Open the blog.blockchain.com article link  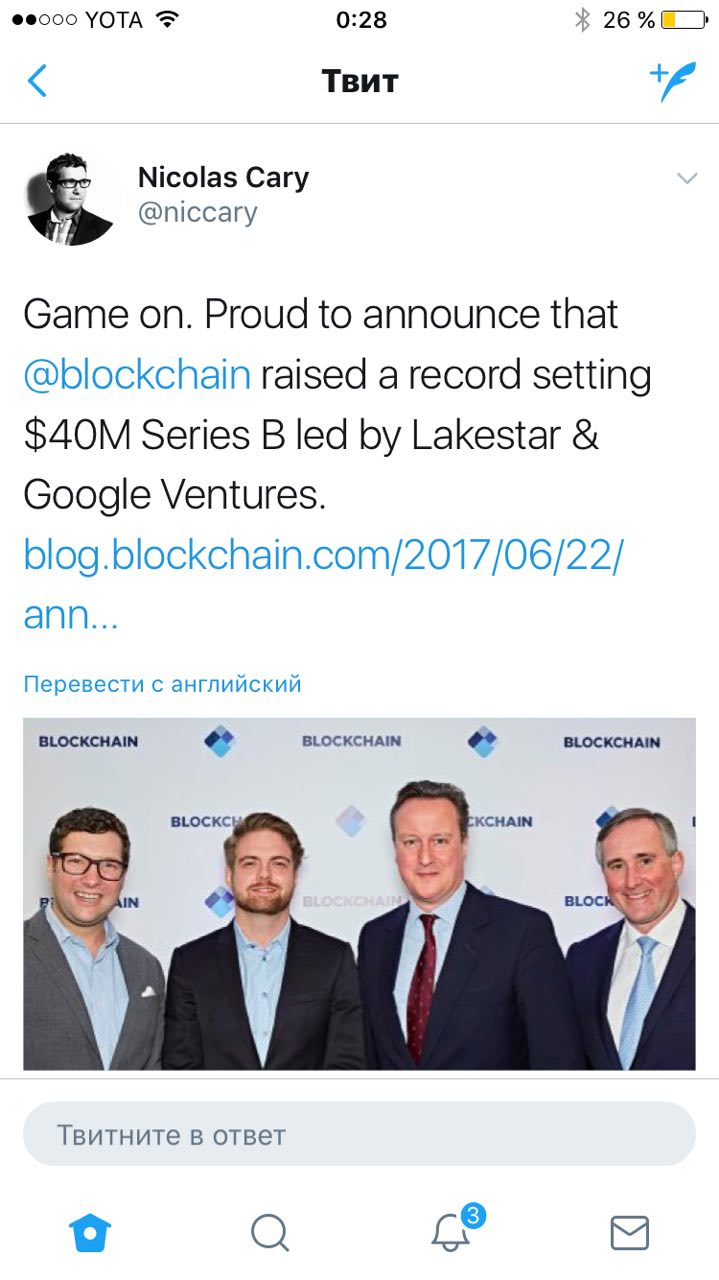[x=322, y=555]
